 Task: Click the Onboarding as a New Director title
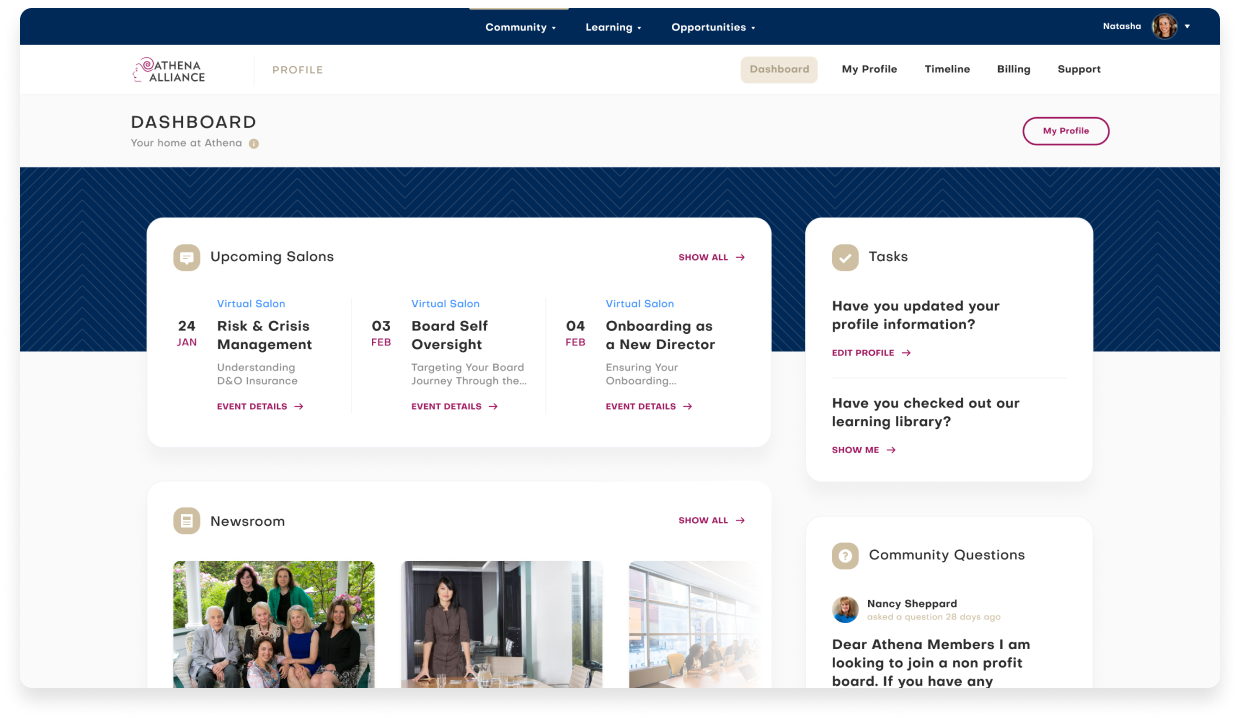point(660,335)
